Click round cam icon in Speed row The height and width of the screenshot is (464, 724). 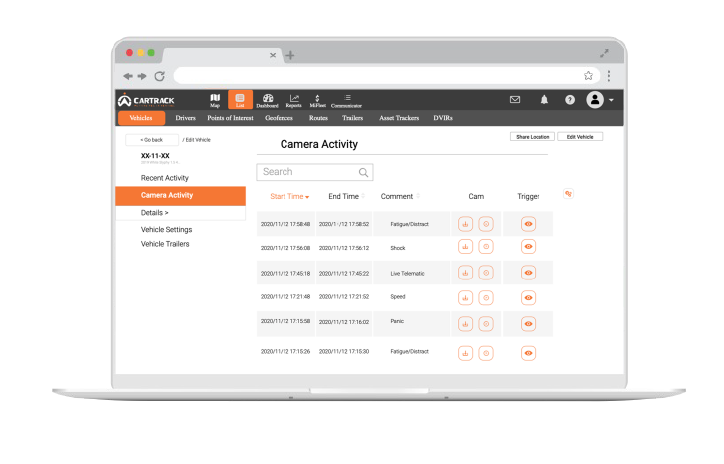tap(486, 298)
